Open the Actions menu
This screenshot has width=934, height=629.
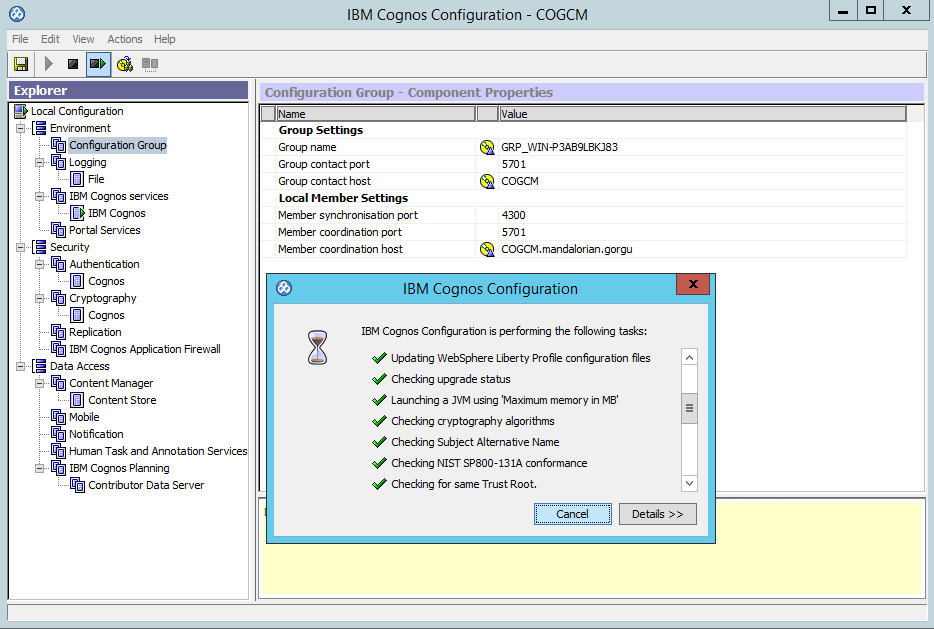point(124,39)
